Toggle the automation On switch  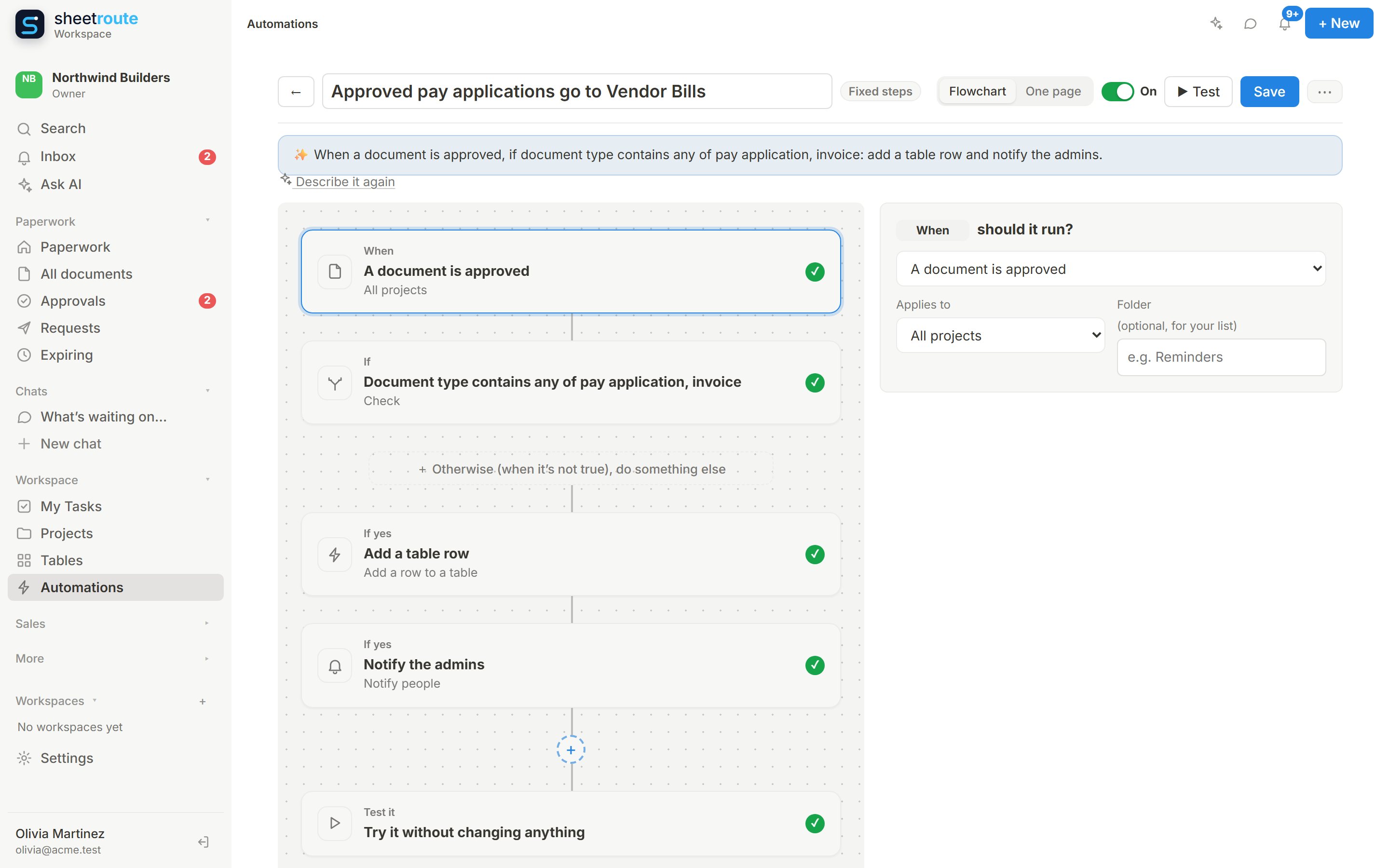click(x=1117, y=92)
